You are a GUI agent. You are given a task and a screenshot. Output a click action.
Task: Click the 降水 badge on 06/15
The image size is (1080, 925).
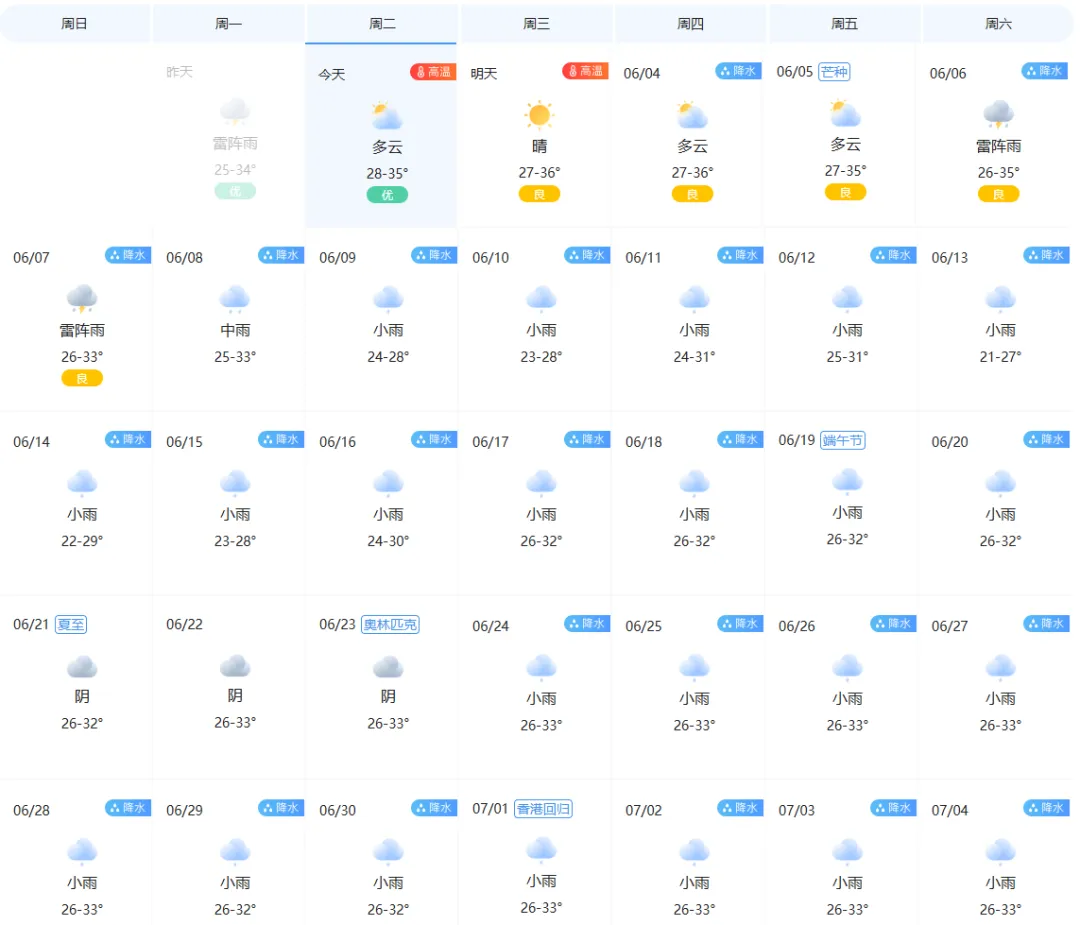pyautogui.click(x=281, y=439)
